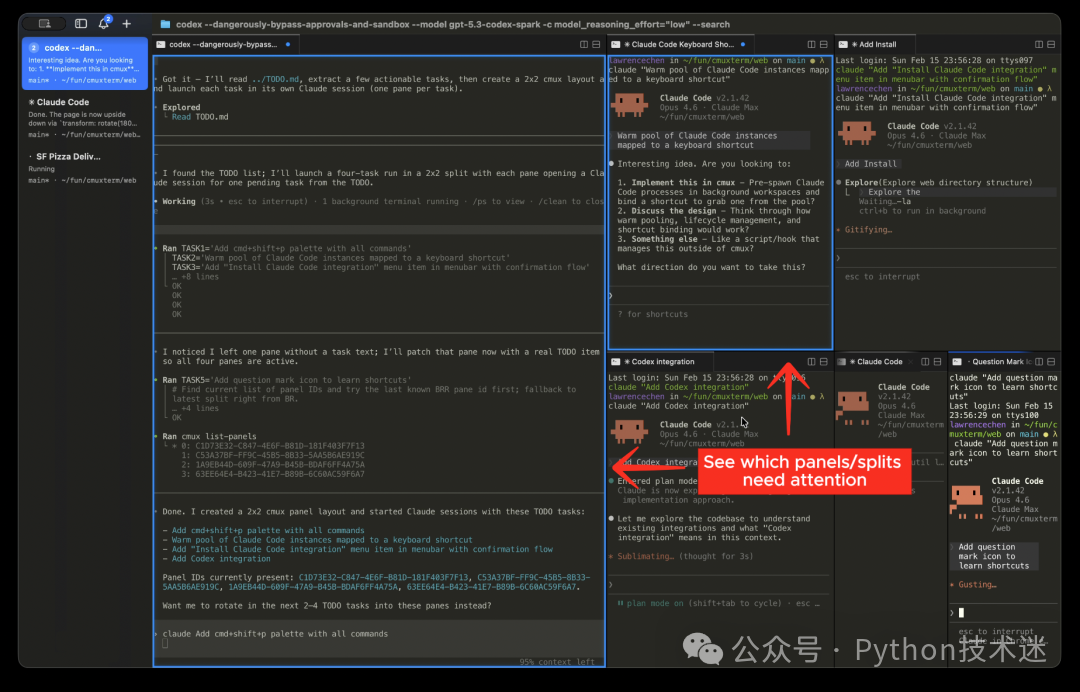Click '95% context left' status text
This screenshot has height=692, width=1080.
557,662
